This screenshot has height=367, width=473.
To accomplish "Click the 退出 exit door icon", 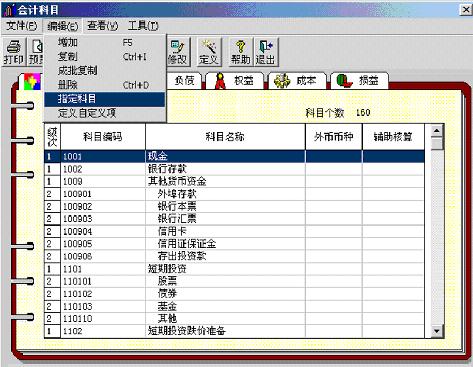I will [x=266, y=52].
